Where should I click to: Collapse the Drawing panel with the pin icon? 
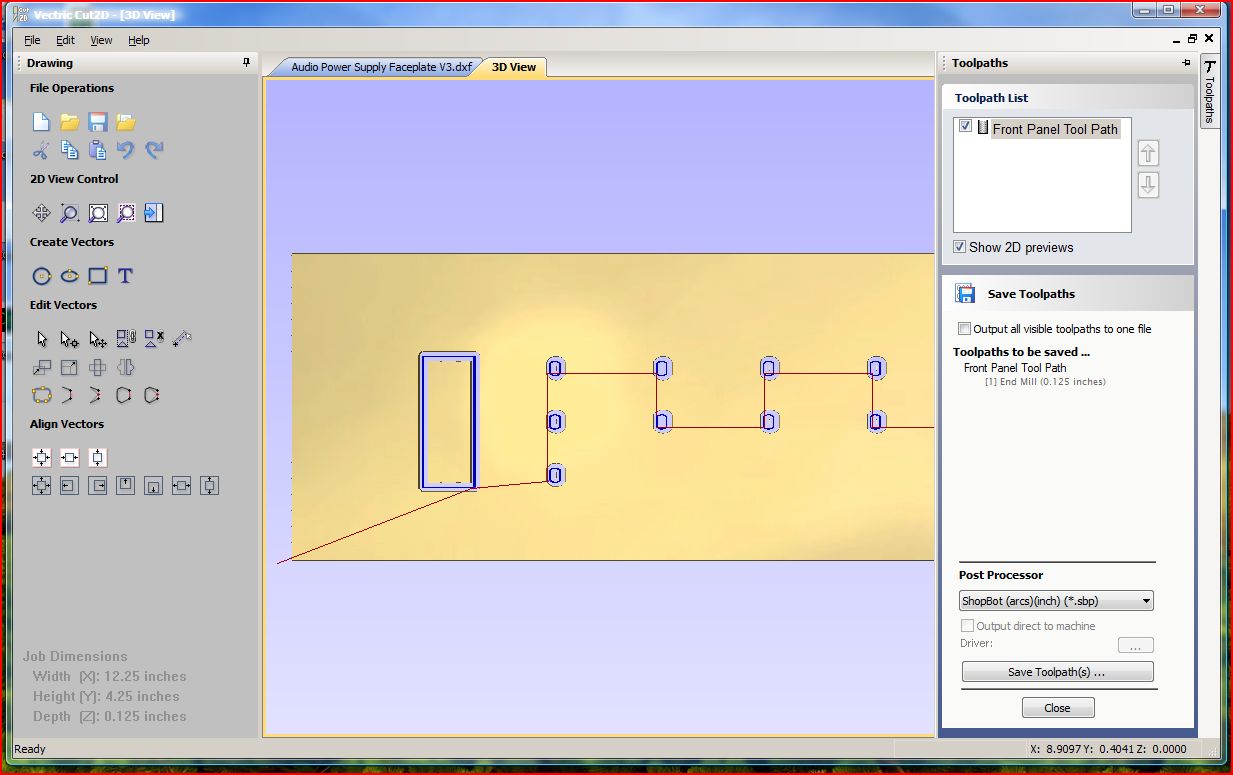pyautogui.click(x=245, y=62)
